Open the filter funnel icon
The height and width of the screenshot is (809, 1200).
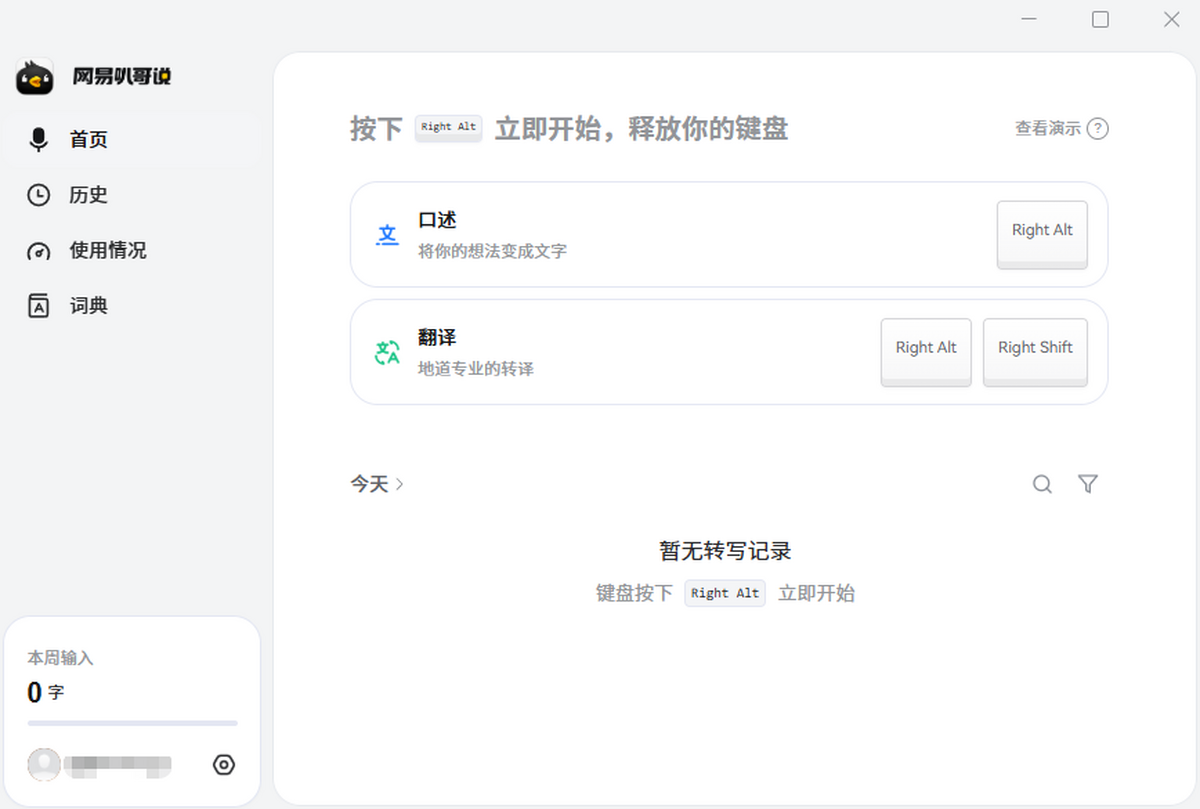coord(1088,484)
